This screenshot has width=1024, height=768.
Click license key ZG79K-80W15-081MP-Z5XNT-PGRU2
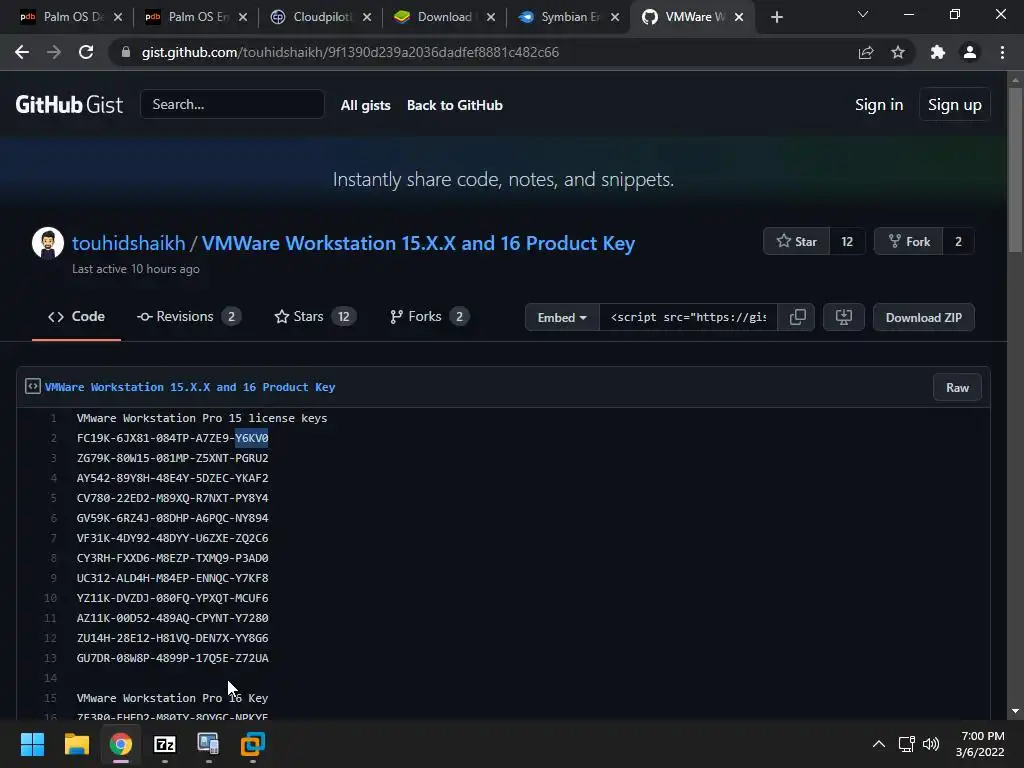(x=172, y=458)
